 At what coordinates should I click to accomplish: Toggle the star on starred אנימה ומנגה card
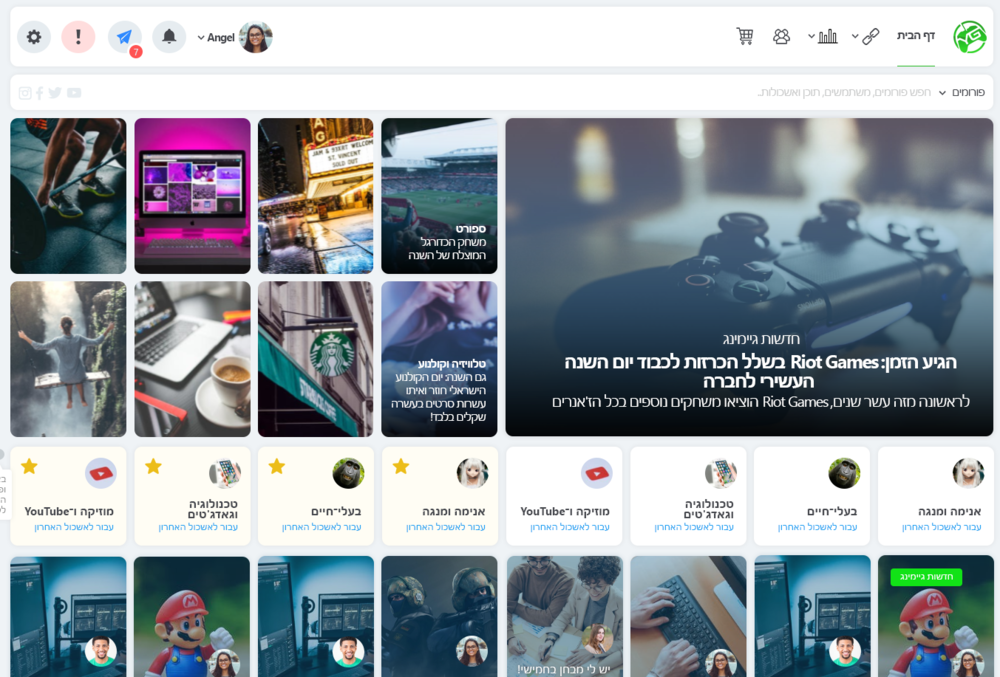pyautogui.click(x=401, y=466)
